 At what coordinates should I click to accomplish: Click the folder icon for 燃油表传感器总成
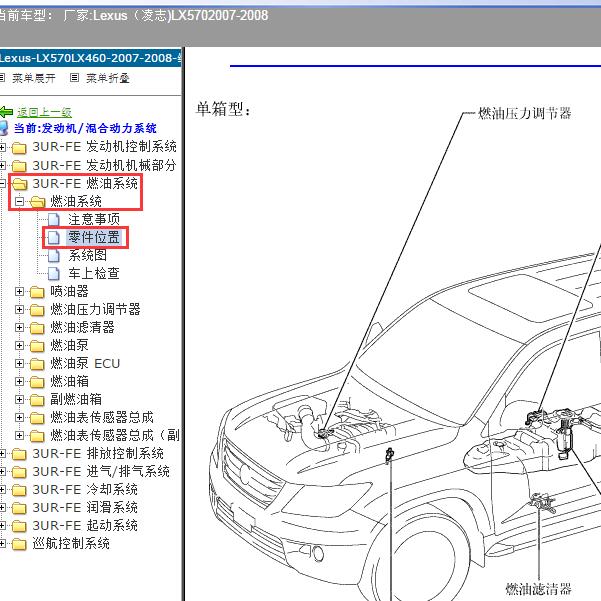coord(37,418)
